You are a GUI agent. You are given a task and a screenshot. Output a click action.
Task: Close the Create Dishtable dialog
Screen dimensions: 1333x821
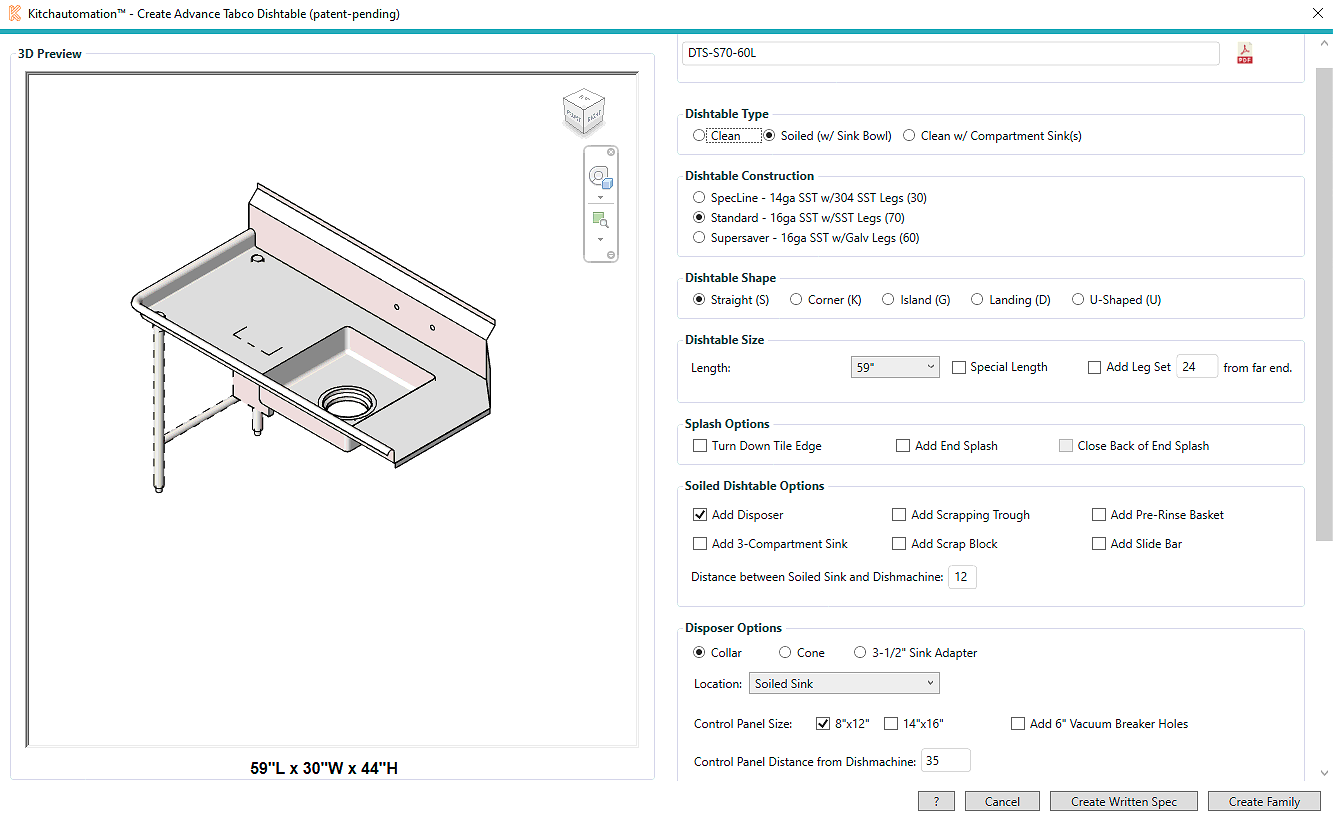point(1316,14)
